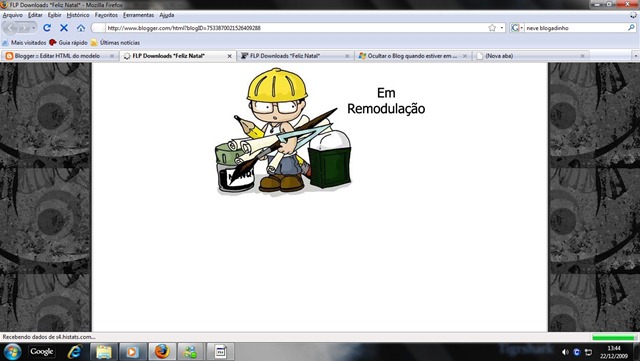Go back to the previous page
The image size is (640, 361).
[x=11, y=28]
